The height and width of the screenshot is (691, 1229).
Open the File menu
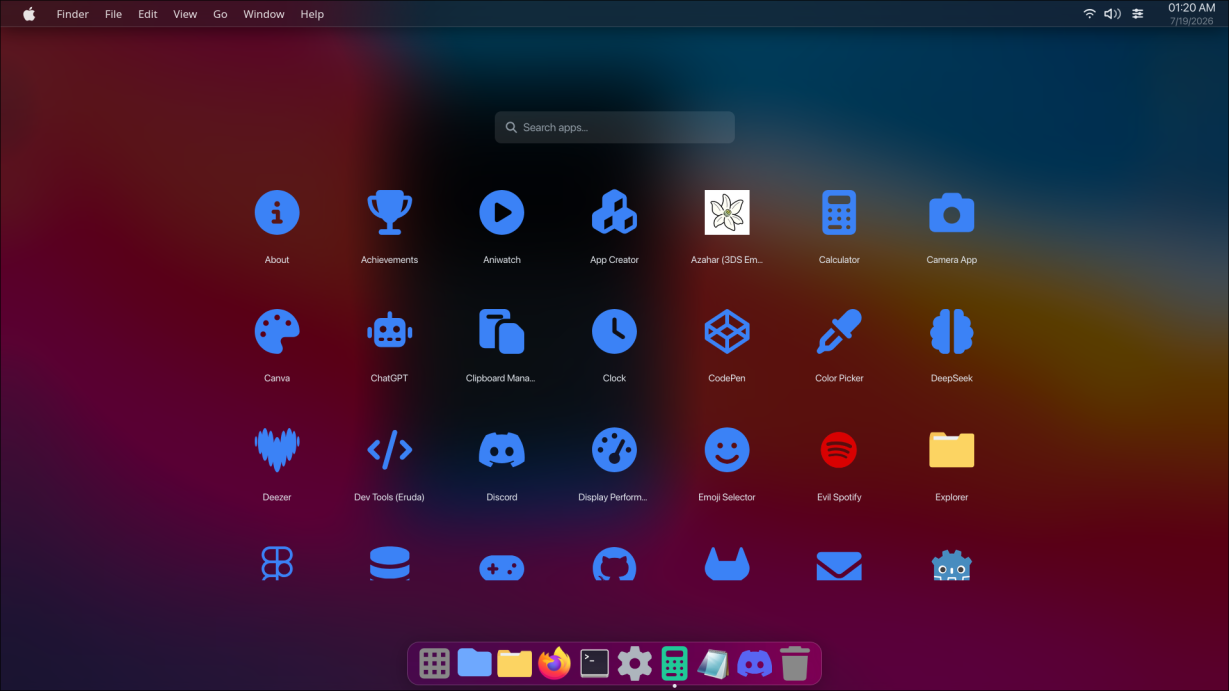(x=113, y=14)
